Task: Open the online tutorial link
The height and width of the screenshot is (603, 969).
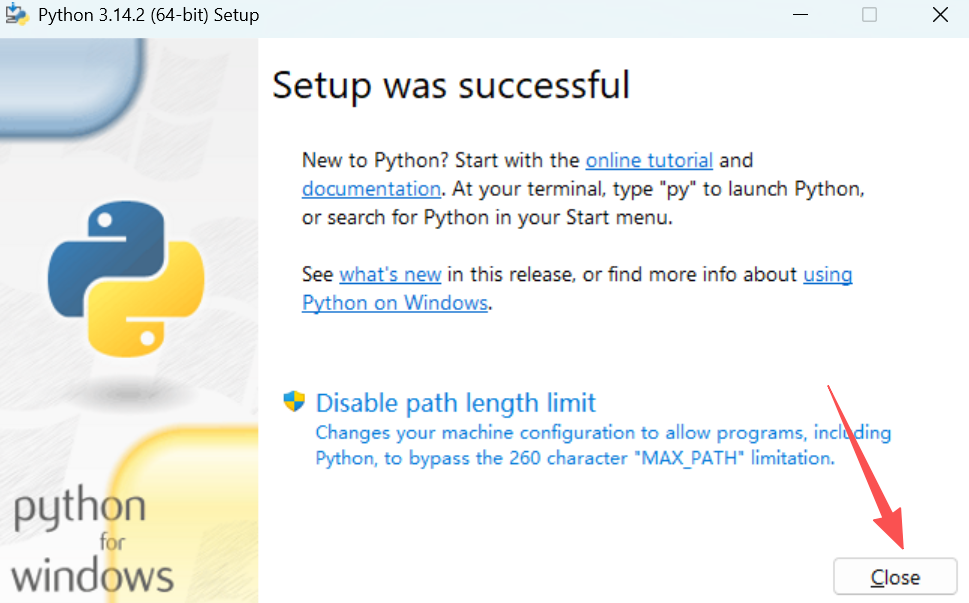Action: [x=649, y=161]
